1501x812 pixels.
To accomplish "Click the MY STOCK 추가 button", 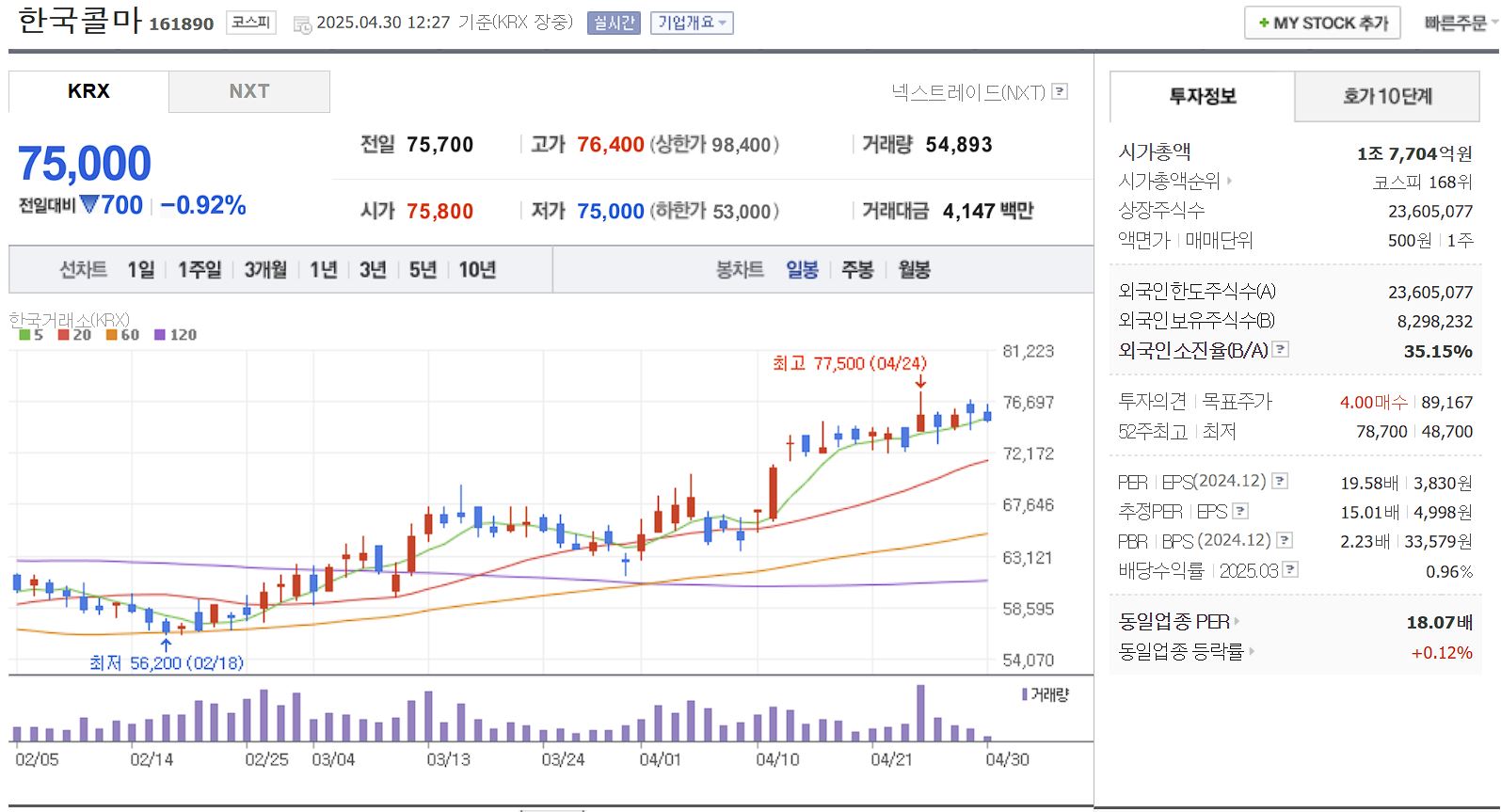I will (x=1322, y=23).
